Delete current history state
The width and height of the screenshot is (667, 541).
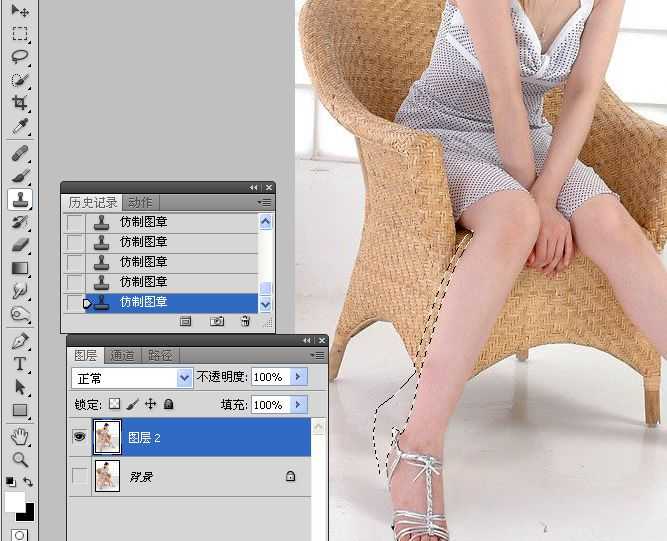click(x=245, y=321)
